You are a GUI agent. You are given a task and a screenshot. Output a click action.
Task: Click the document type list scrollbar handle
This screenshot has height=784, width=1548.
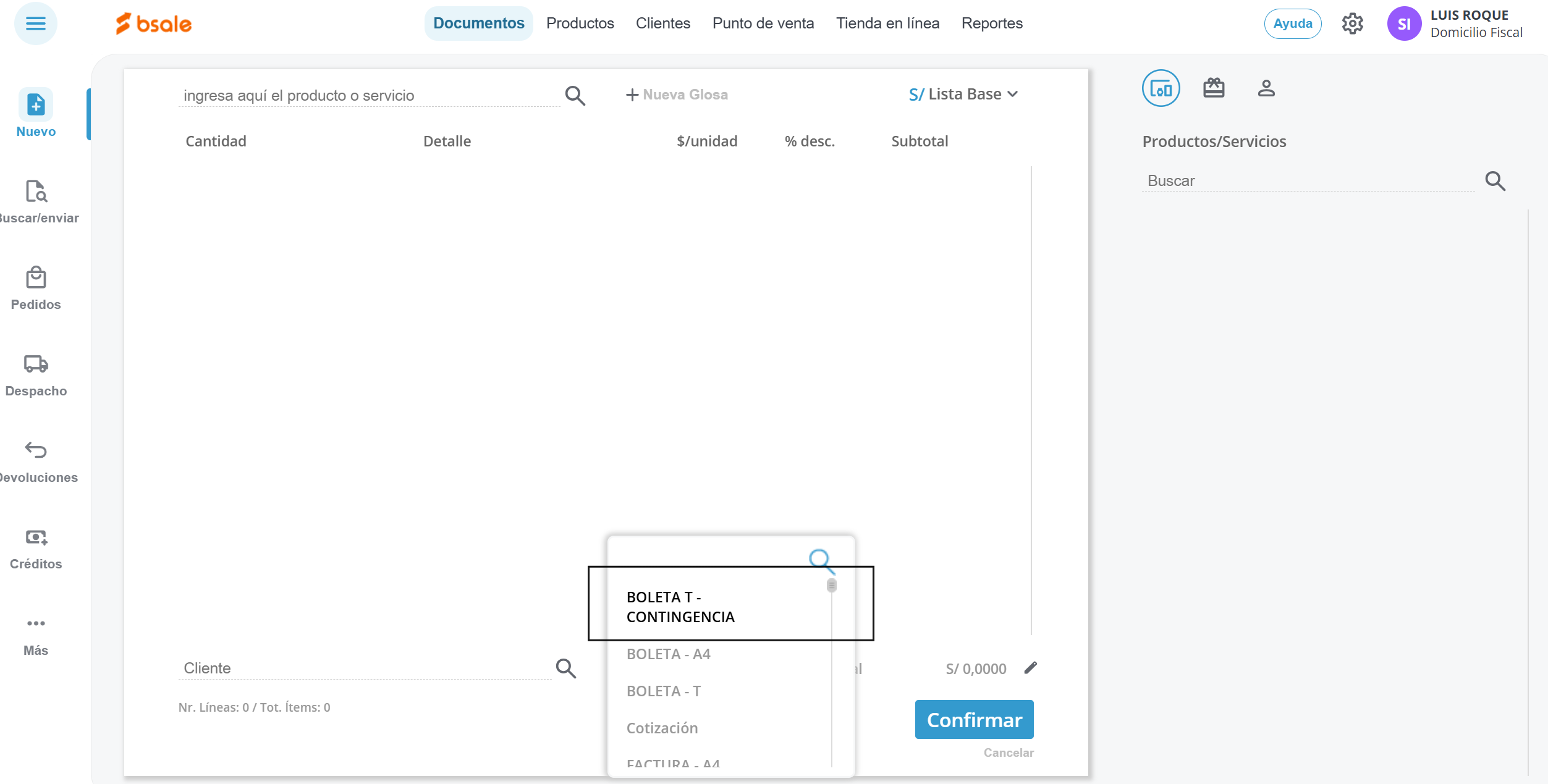point(831,585)
